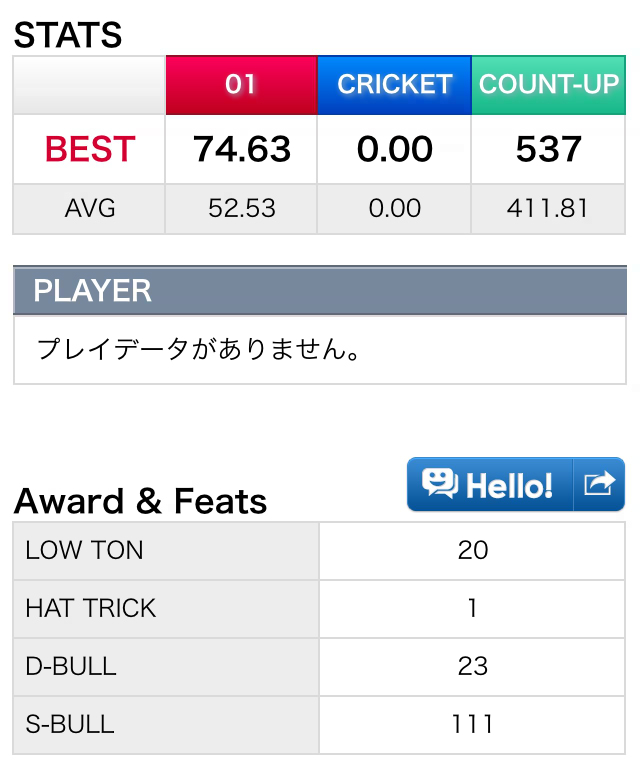
Task: Select the D-BULL award row
Action: pos(319,666)
